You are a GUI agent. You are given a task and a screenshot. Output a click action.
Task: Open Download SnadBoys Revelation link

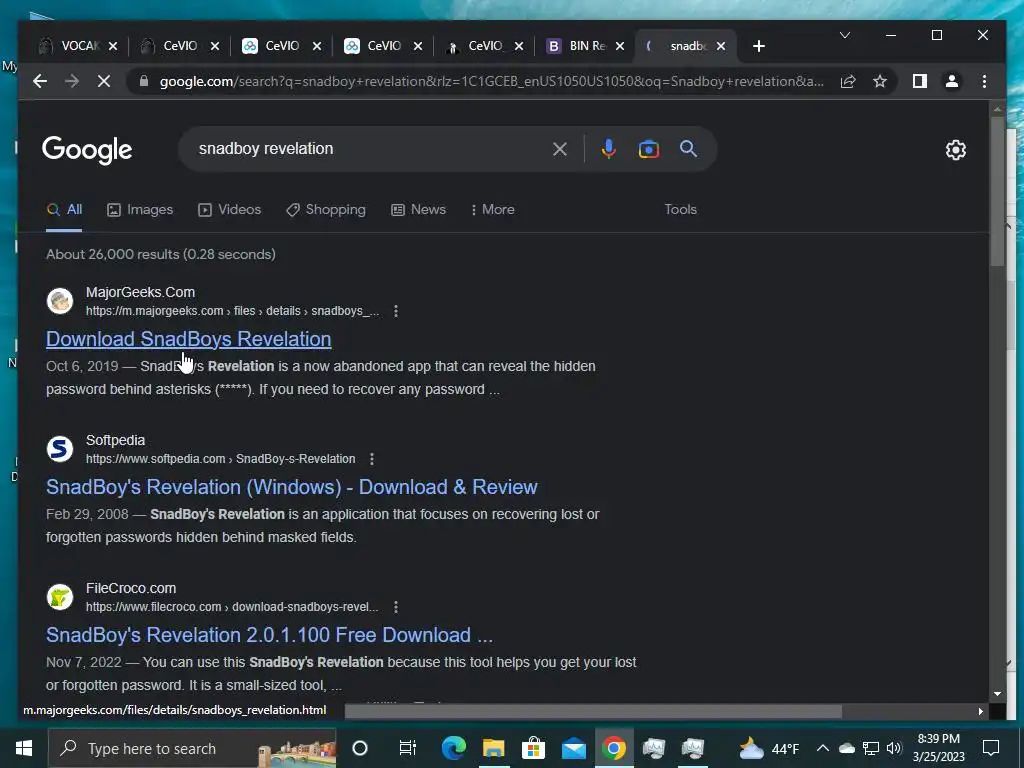(x=189, y=339)
